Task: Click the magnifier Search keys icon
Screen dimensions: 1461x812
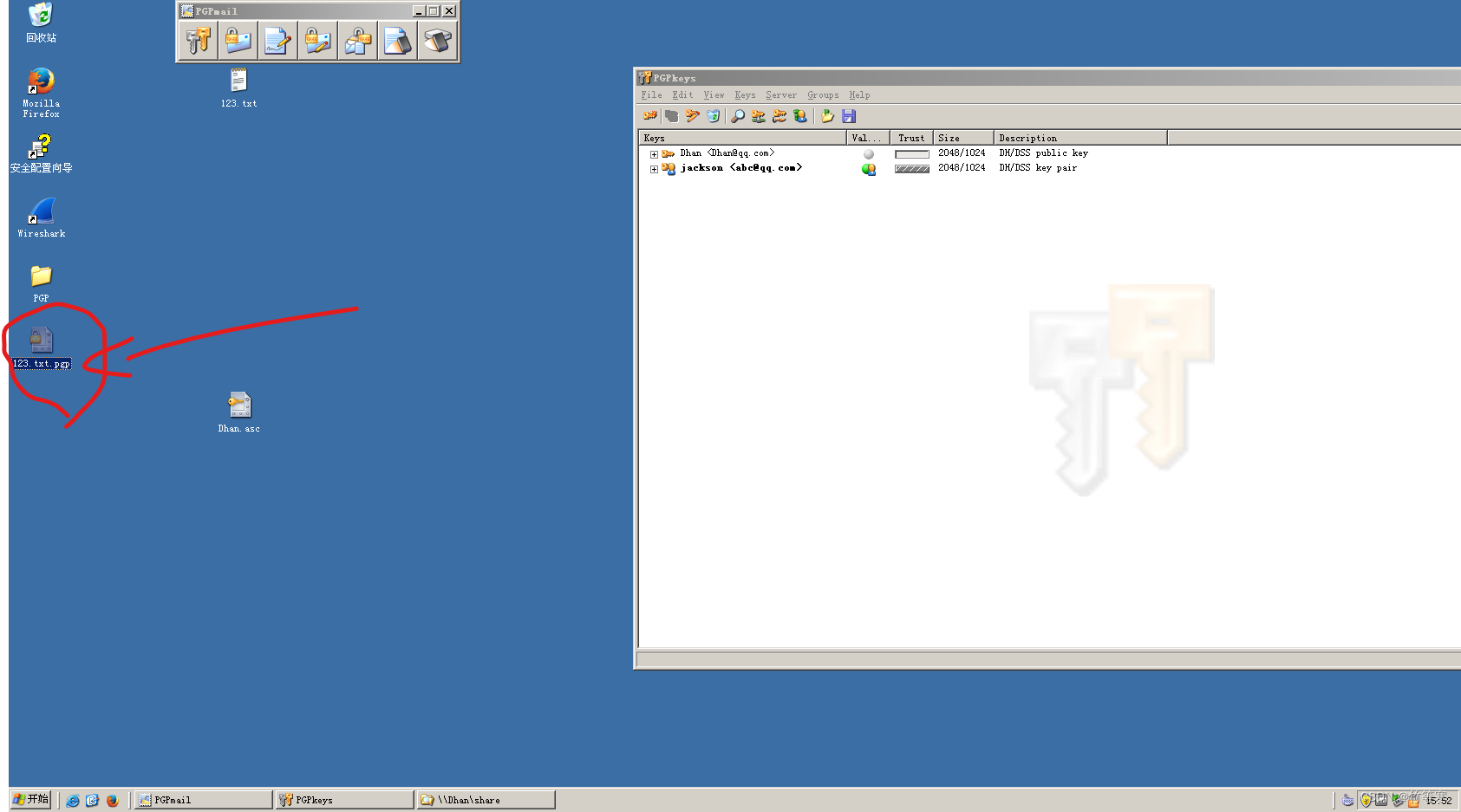Action: click(738, 116)
